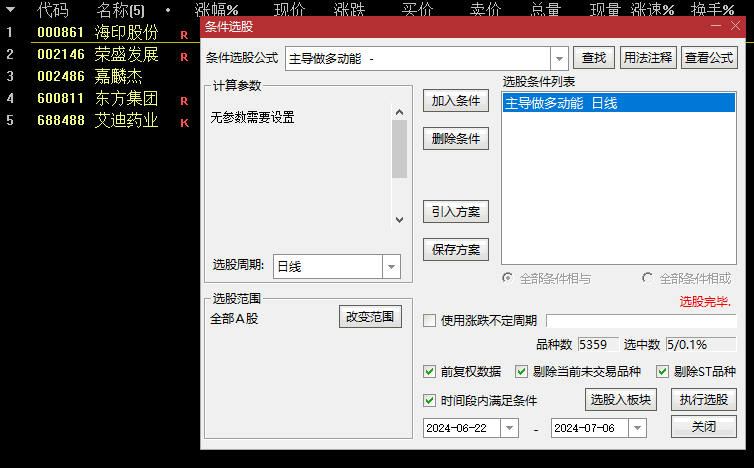Select stock row 000861 海印股份
This screenshot has width=754, height=468.
tap(100, 32)
